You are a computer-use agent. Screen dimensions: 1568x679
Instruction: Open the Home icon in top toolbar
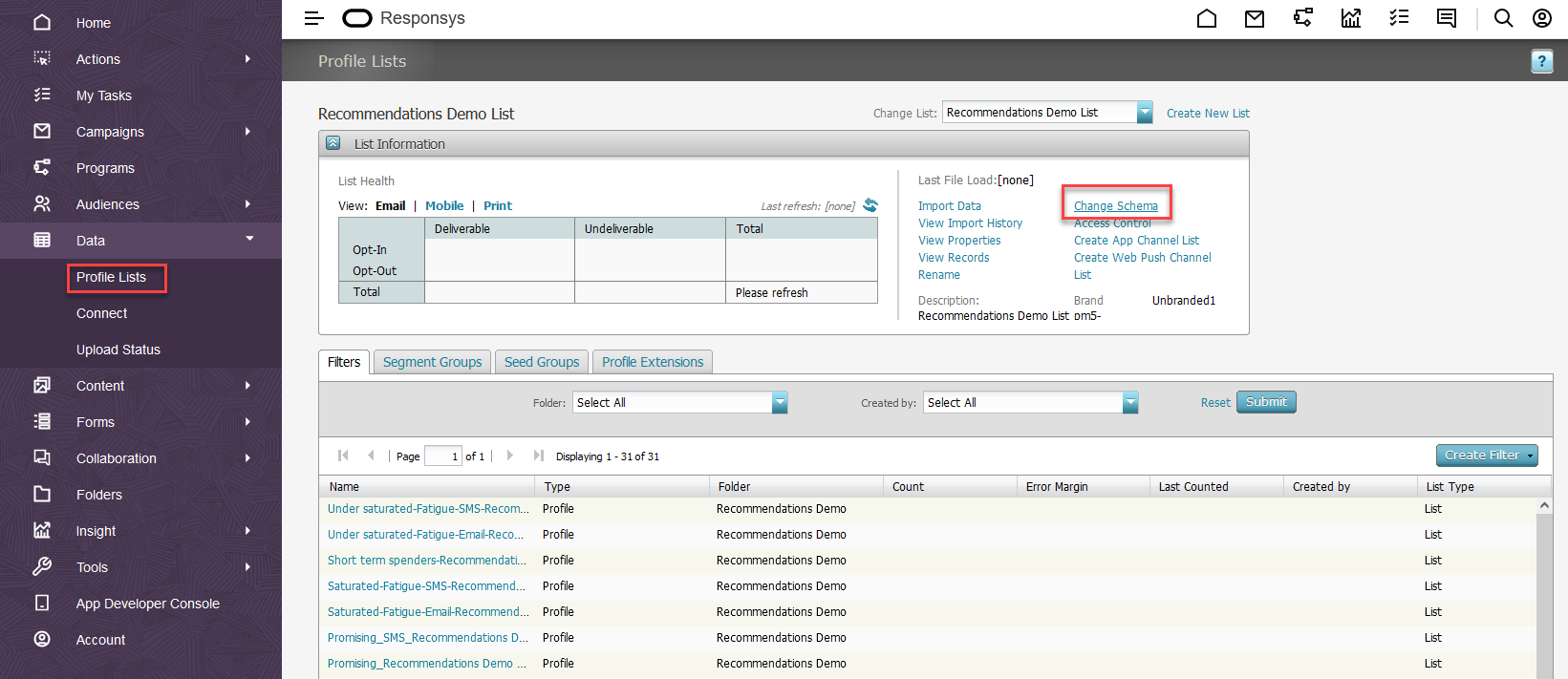[x=1207, y=18]
